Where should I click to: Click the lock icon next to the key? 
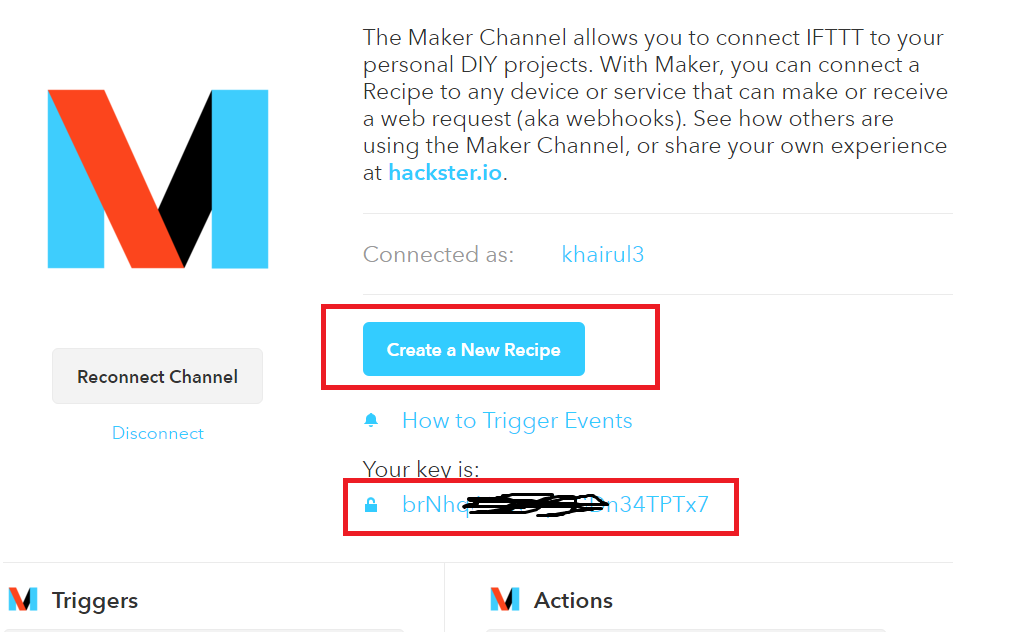click(372, 505)
